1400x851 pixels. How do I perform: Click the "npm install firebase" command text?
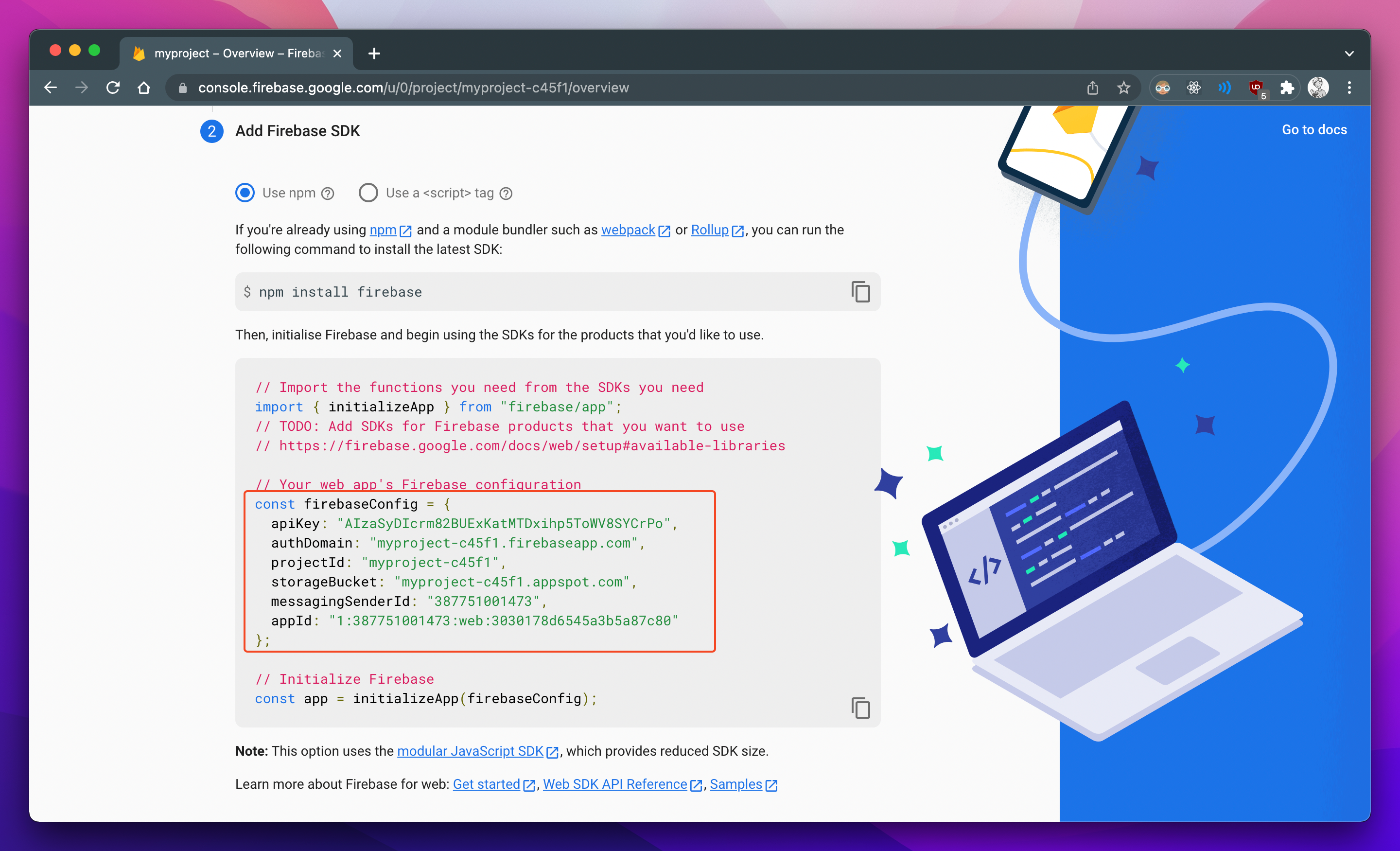(x=340, y=292)
